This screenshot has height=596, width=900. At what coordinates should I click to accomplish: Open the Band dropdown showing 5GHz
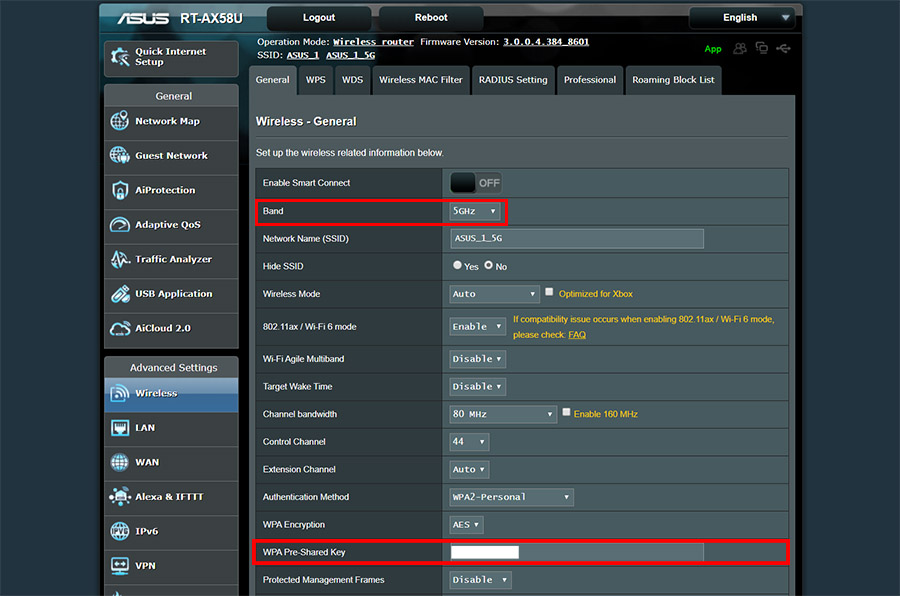[x=475, y=211]
